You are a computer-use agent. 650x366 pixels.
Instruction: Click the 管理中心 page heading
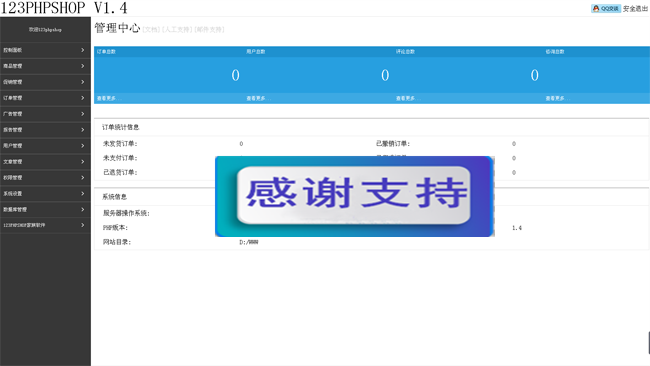[117, 28]
